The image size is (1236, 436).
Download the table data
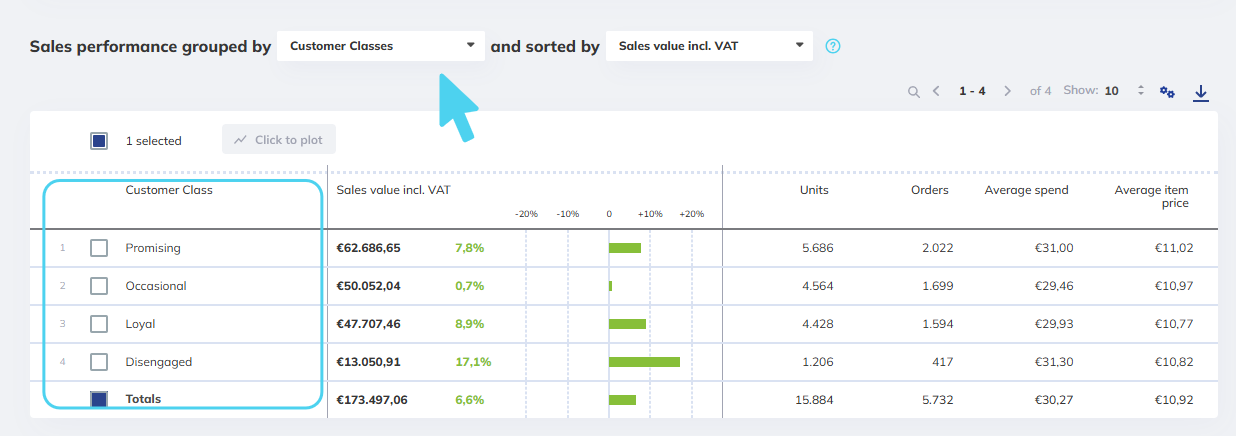[x=1201, y=92]
